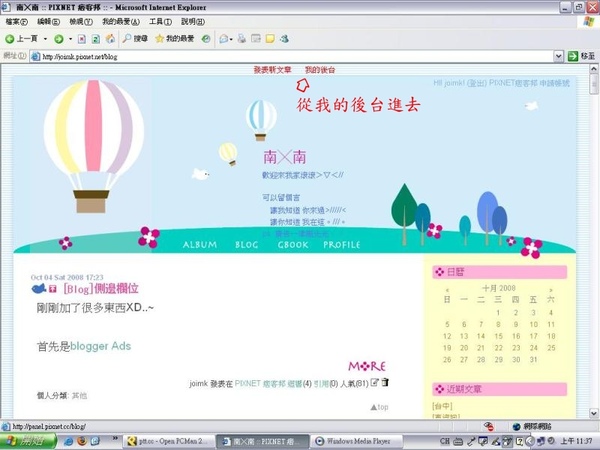Open the 我的最愛 menu
This screenshot has width=600, height=450.
pyautogui.click(x=121, y=22)
